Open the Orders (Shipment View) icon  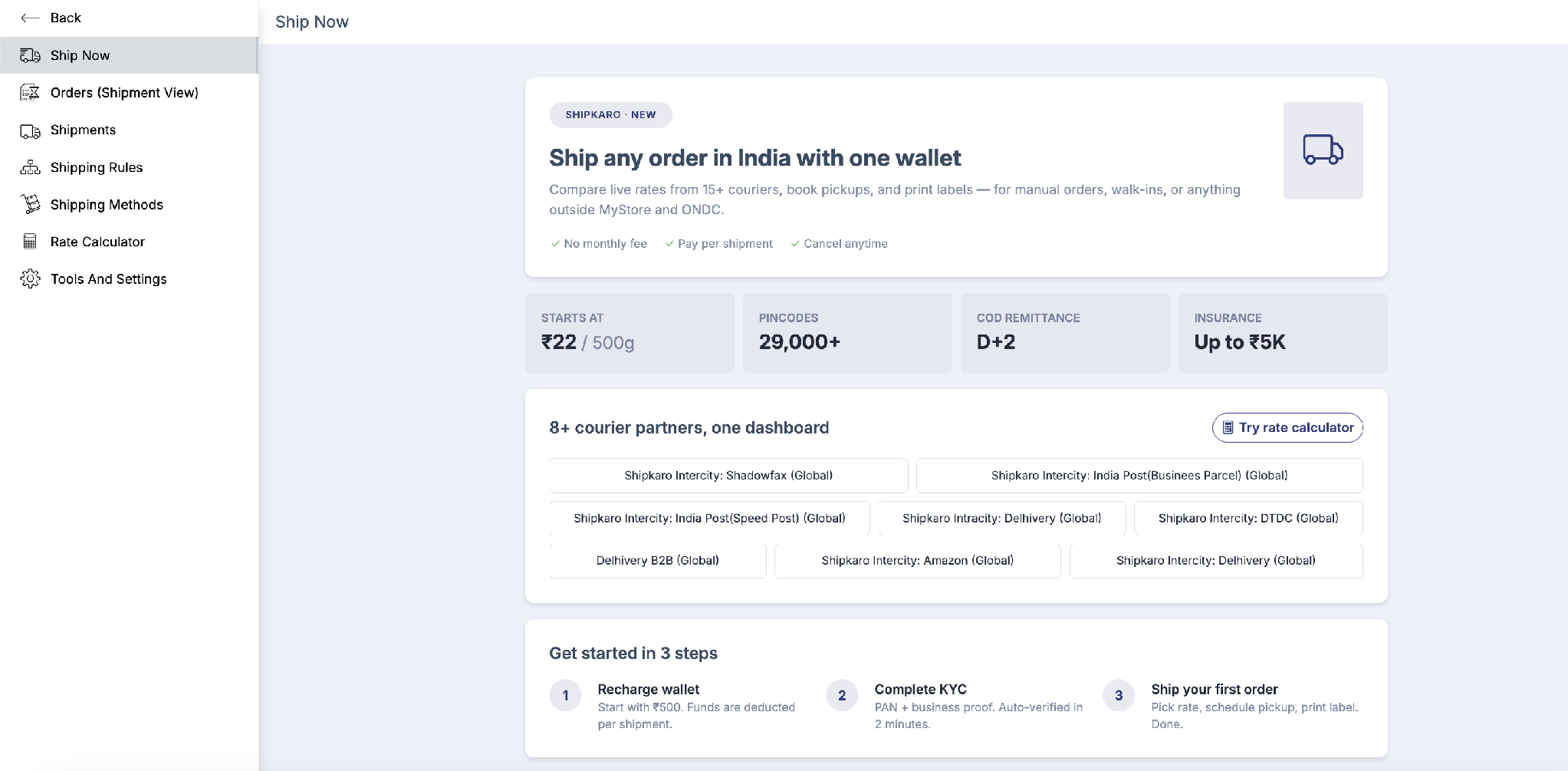30,93
